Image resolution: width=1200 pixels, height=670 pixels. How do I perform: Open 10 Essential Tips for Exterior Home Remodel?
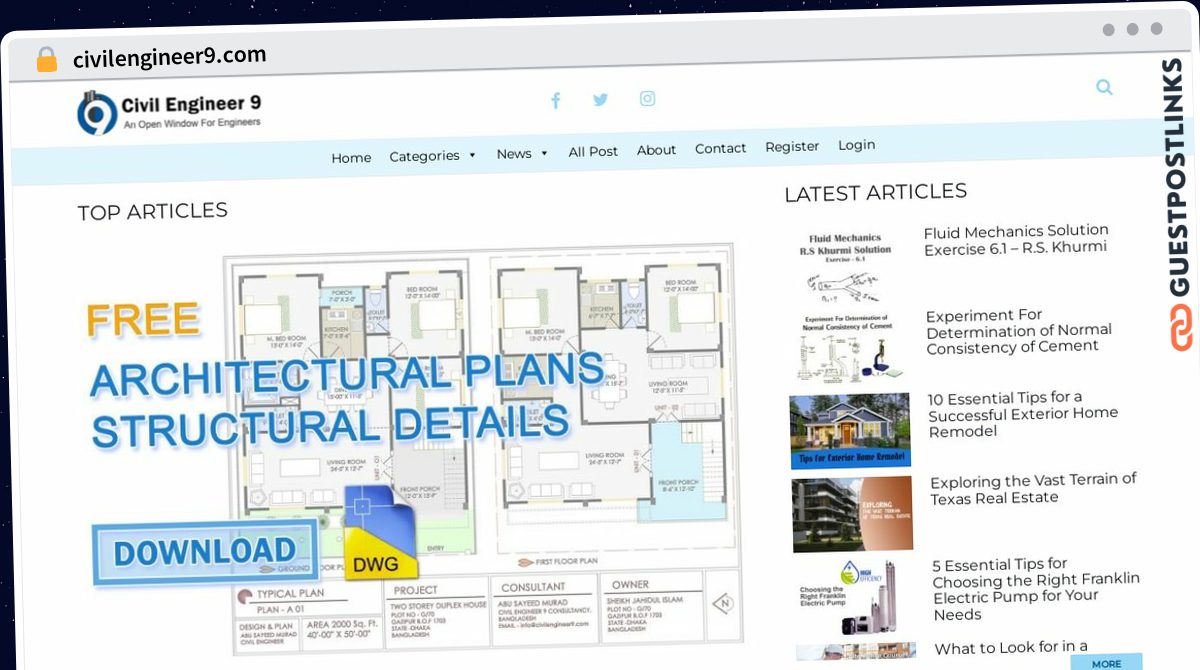coord(1023,414)
